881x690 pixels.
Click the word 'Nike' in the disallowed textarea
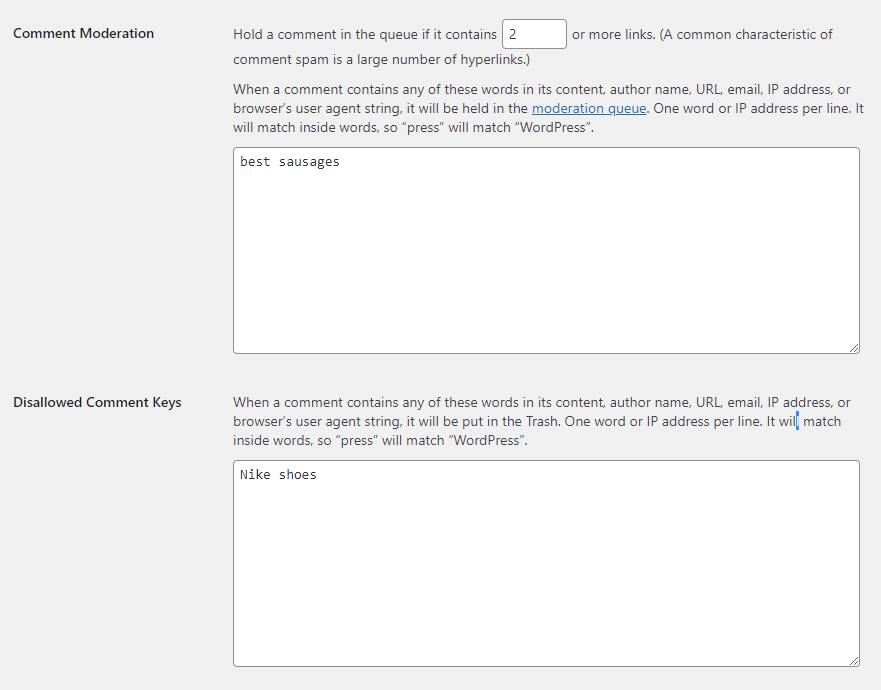[255, 475]
